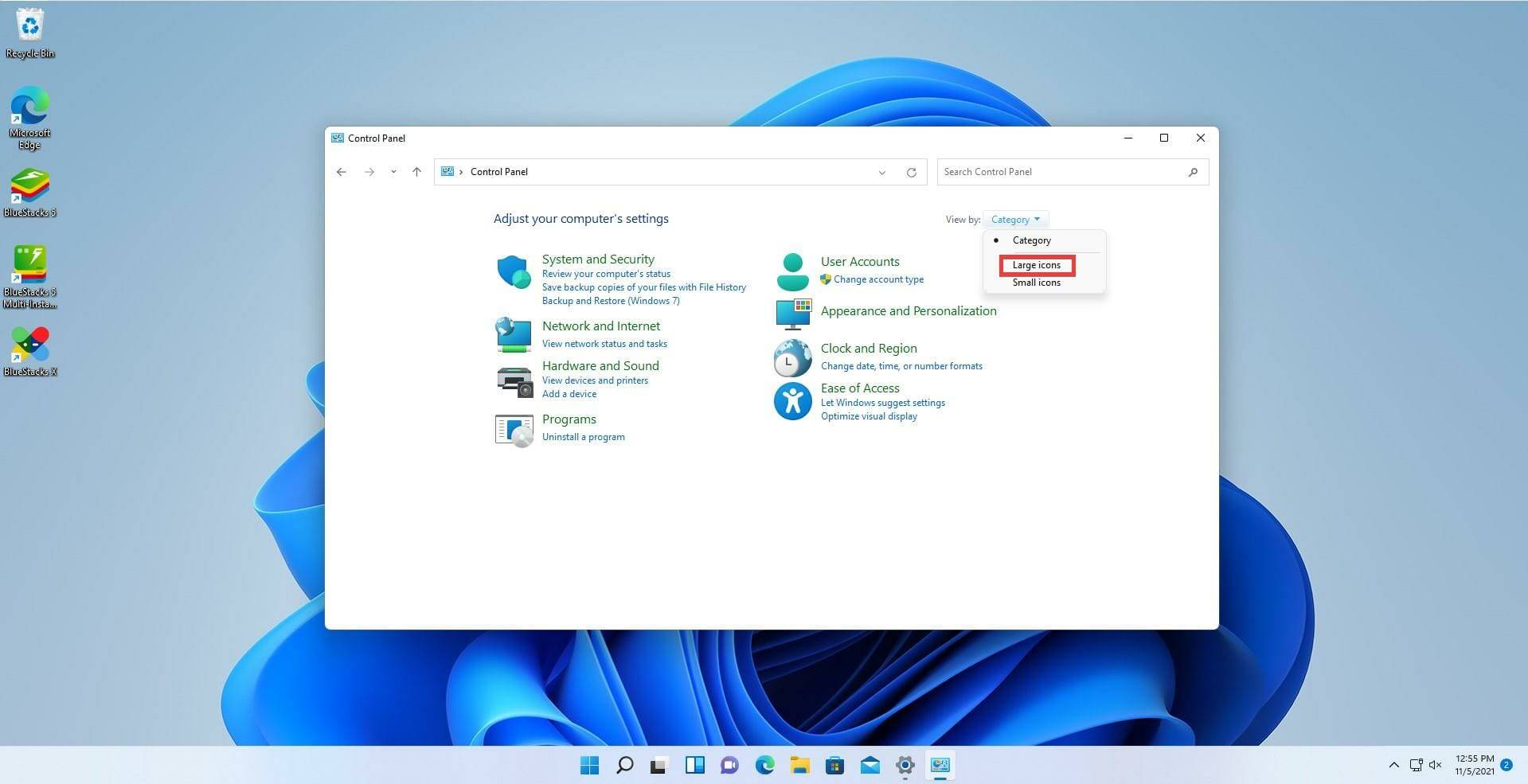
Task: Open Microsoft Store from the taskbar
Action: [834, 765]
